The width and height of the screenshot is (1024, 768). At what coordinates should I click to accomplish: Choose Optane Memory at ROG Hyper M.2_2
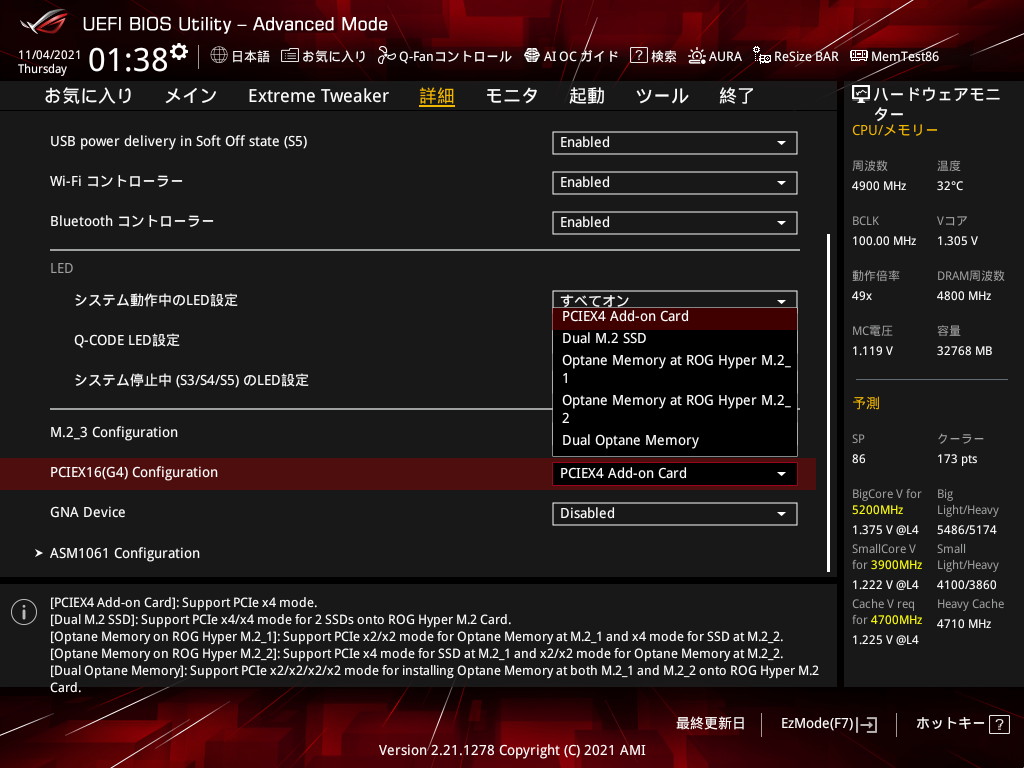(x=675, y=409)
